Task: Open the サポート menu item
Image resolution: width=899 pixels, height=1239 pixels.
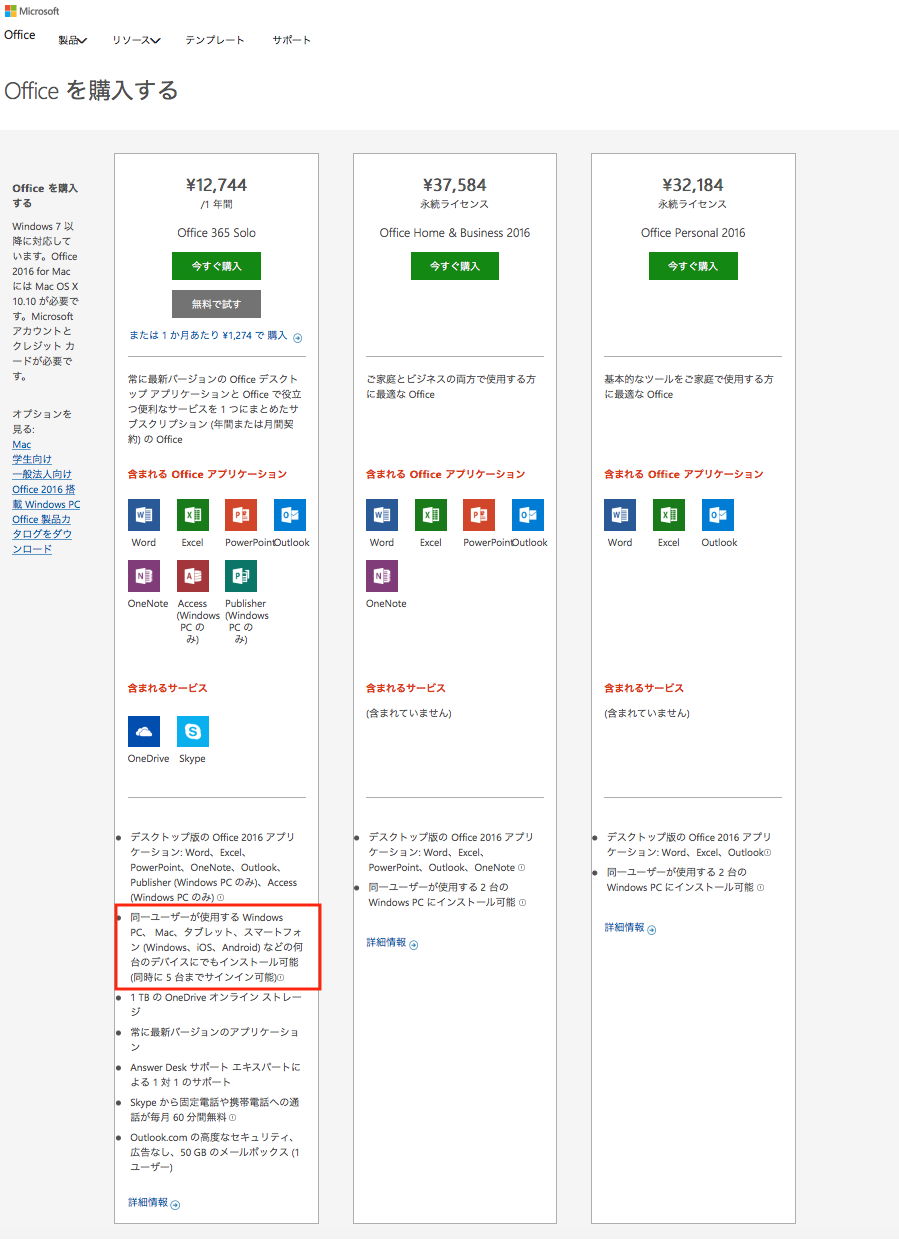Action: (x=292, y=40)
